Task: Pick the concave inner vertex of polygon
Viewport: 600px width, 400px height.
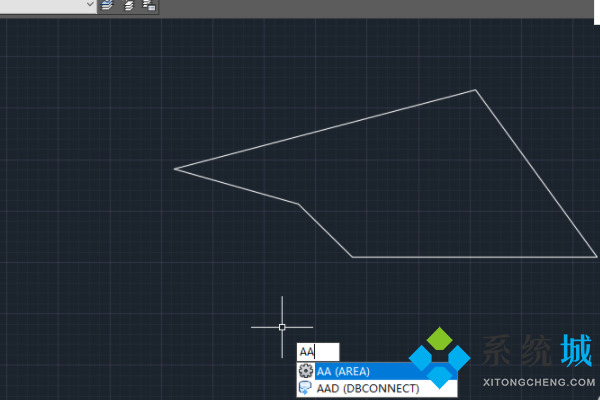Action: (299, 204)
